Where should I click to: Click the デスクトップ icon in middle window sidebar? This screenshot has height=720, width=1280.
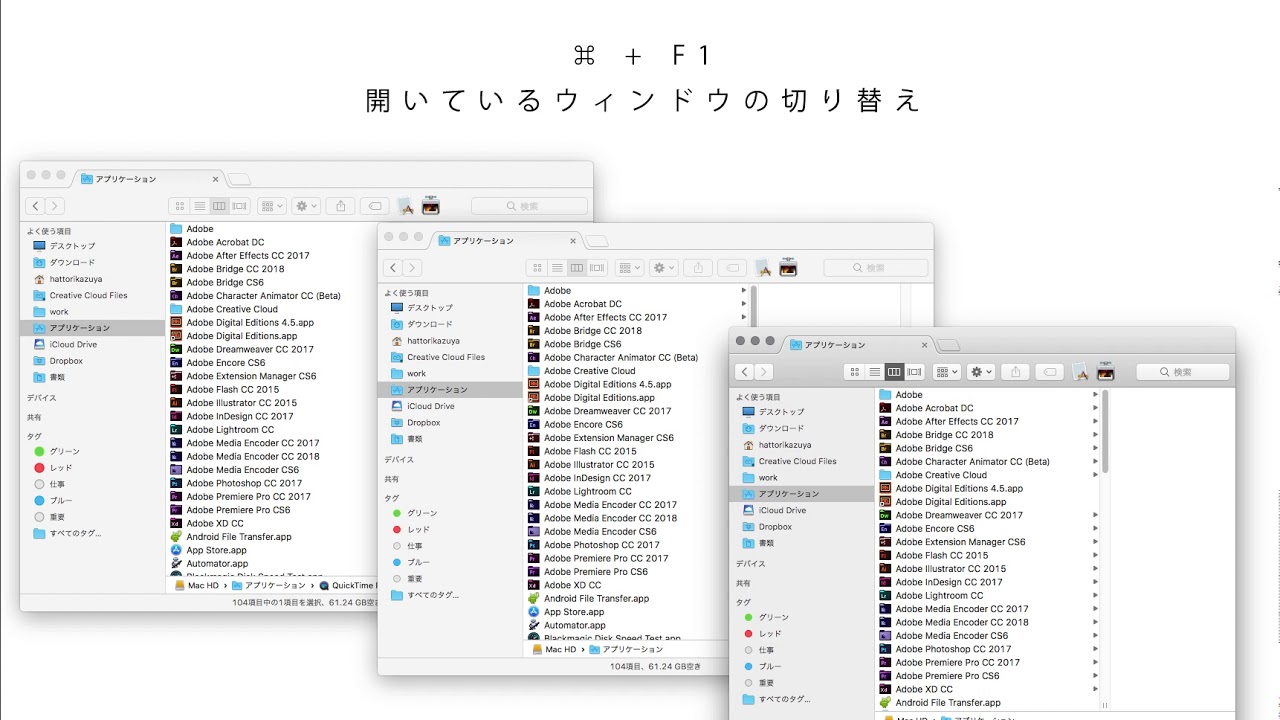397,308
